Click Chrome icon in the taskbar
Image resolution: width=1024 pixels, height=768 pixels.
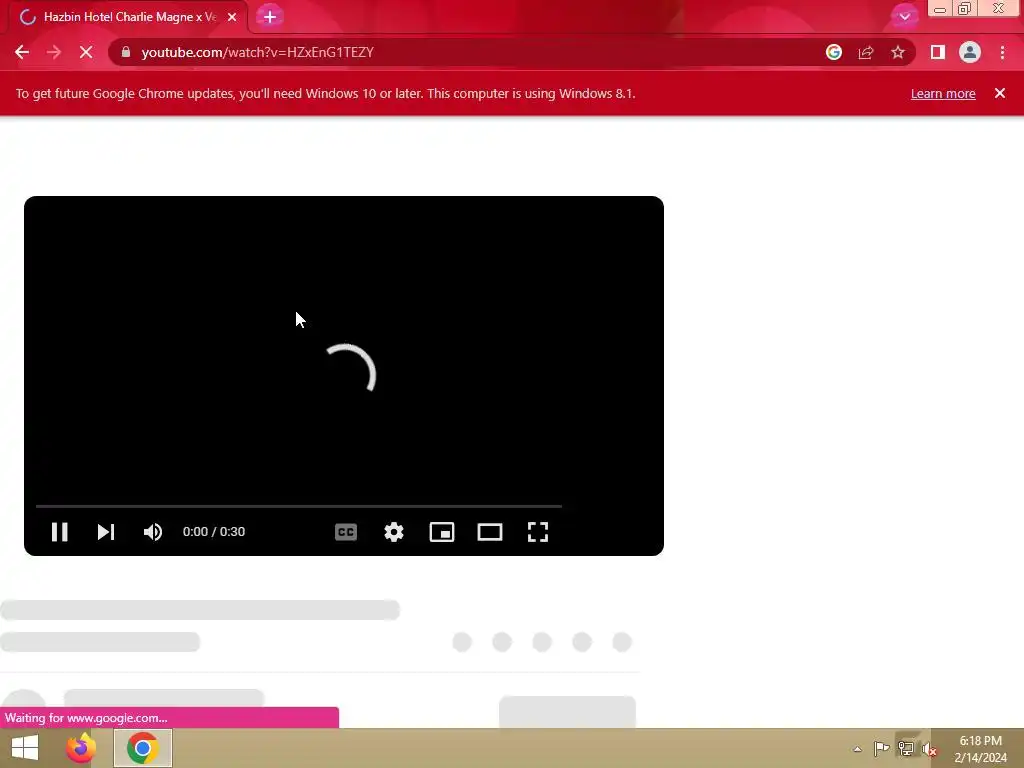pos(142,748)
